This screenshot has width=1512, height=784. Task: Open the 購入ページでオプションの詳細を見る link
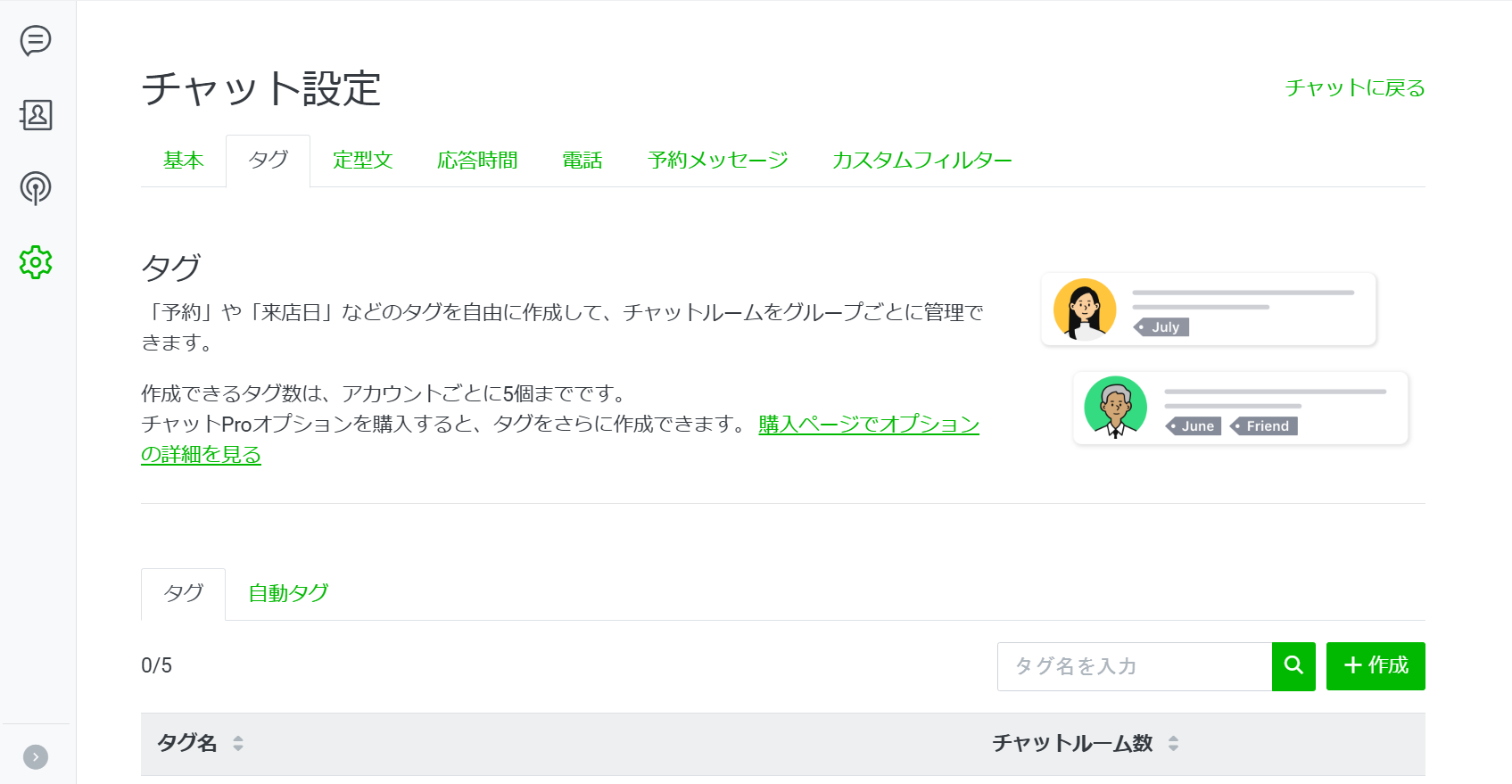(868, 425)
